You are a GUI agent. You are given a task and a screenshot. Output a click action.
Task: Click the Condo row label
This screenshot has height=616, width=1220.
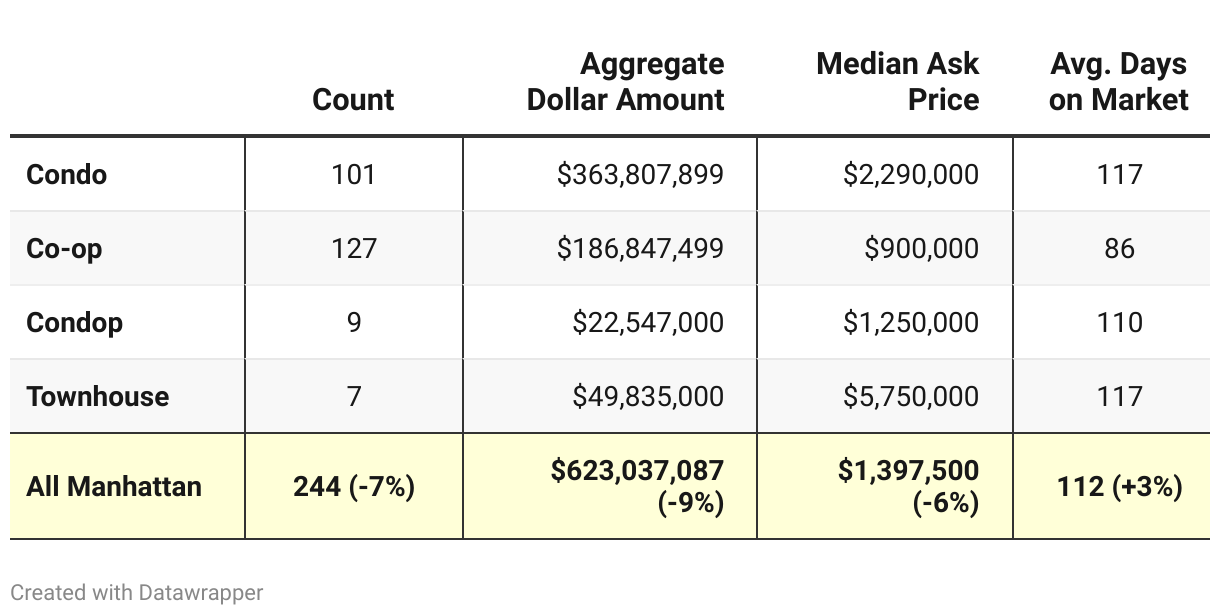click(67, 174)
